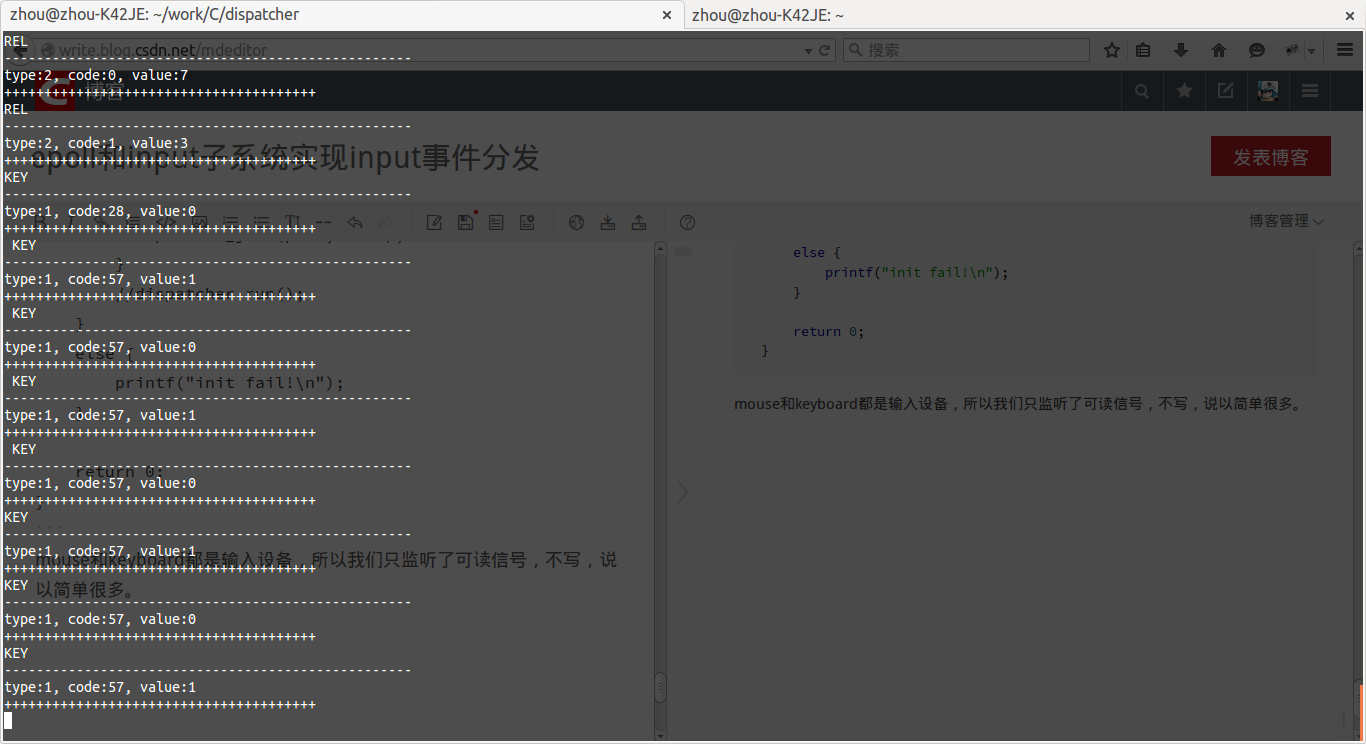Viewport: 1366px width, 744px height.
Task: Close the zhou@zhou-K42JE: ~ terminal tab
Action: pos(1349,15)
